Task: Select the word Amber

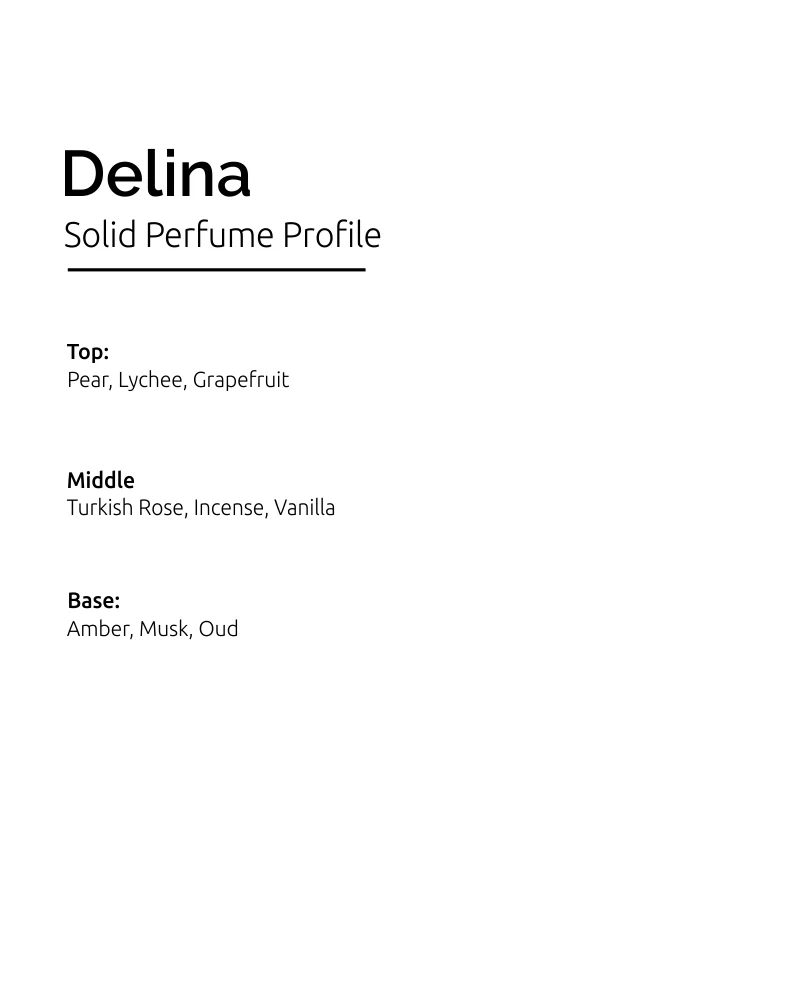Action: click(x=98, y=629)
